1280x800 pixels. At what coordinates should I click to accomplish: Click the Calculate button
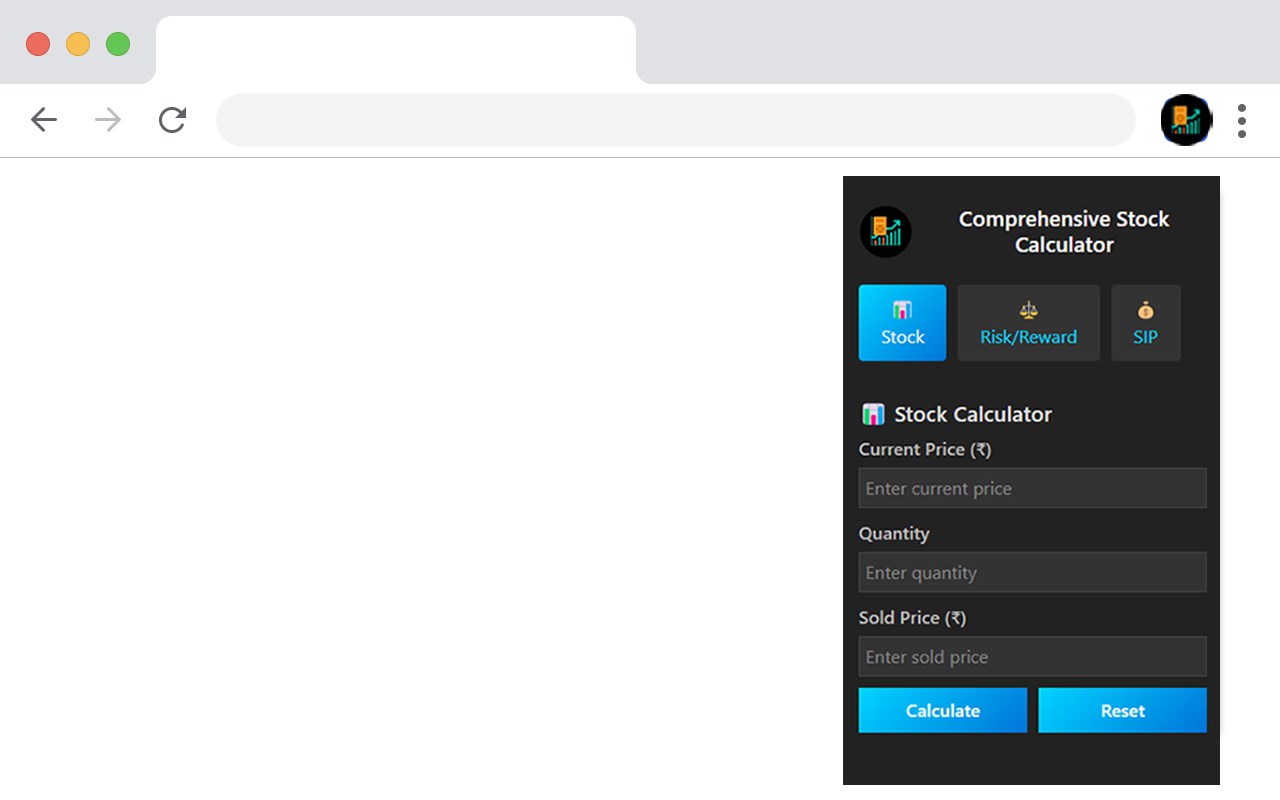[x=943, y=710]
